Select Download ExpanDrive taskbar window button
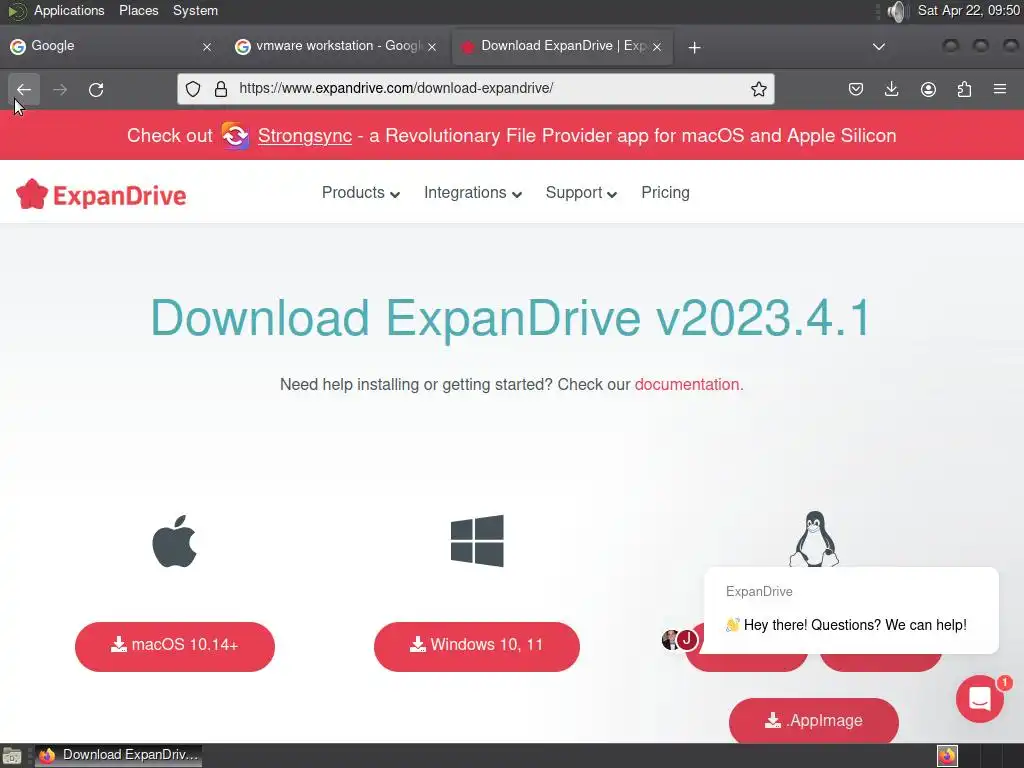Image resolution: width=1024 pixels, height=768 pixels. [118, 756]
